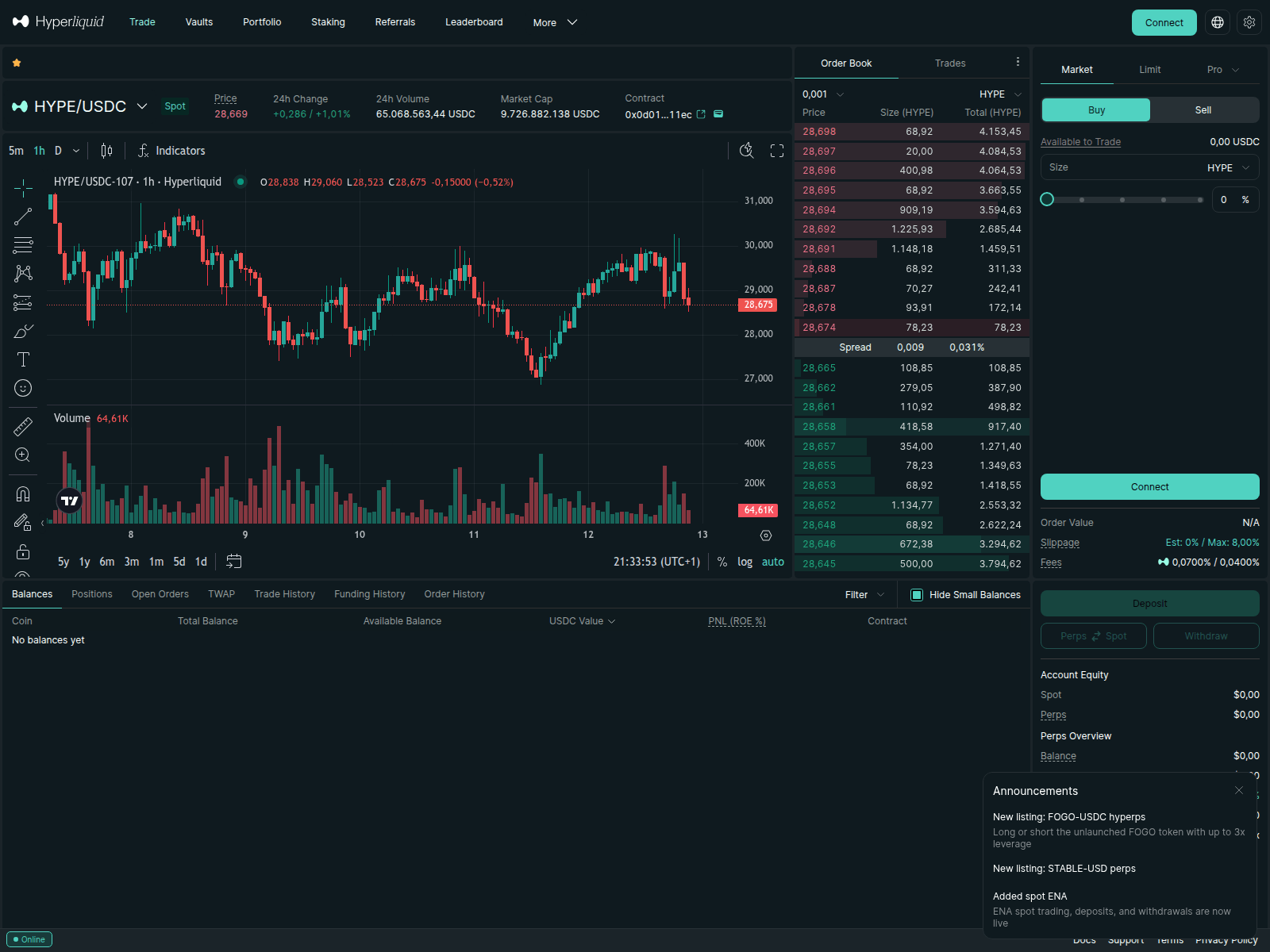Toggle stay in drawing mode pencil-lock
The width and height of the screenshot is (1270, 952).
23,523
